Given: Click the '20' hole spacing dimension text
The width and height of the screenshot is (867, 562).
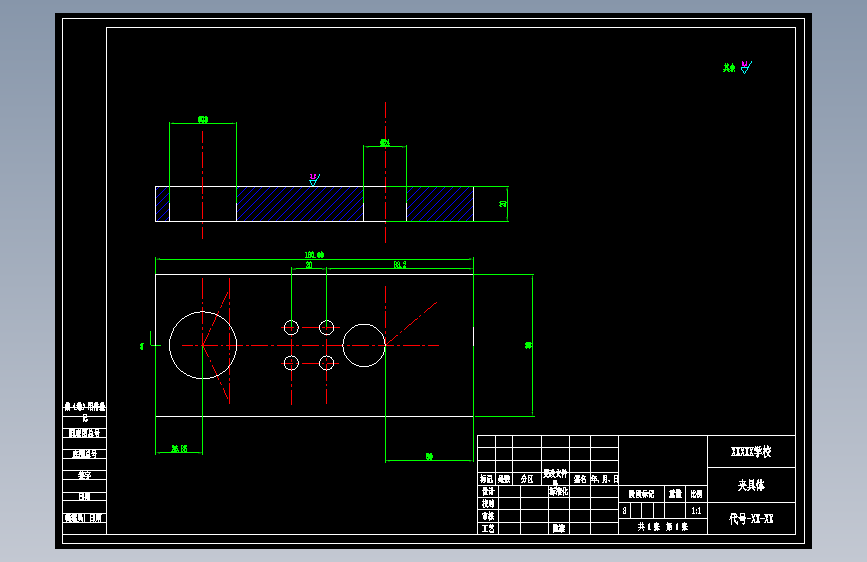Looking at the screenshot, I should 309,265.
